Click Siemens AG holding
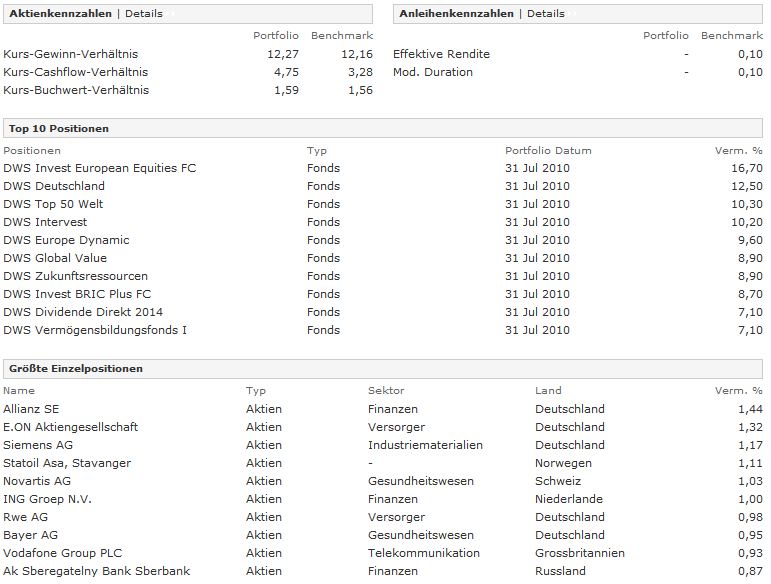 click(x=38, y=445)
